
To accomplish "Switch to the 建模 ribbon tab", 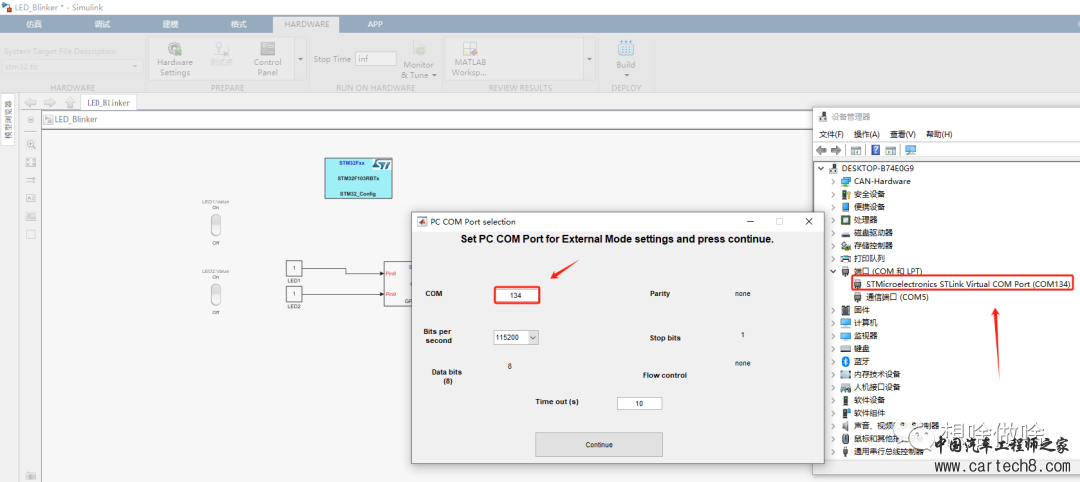I will pos(170,24).
